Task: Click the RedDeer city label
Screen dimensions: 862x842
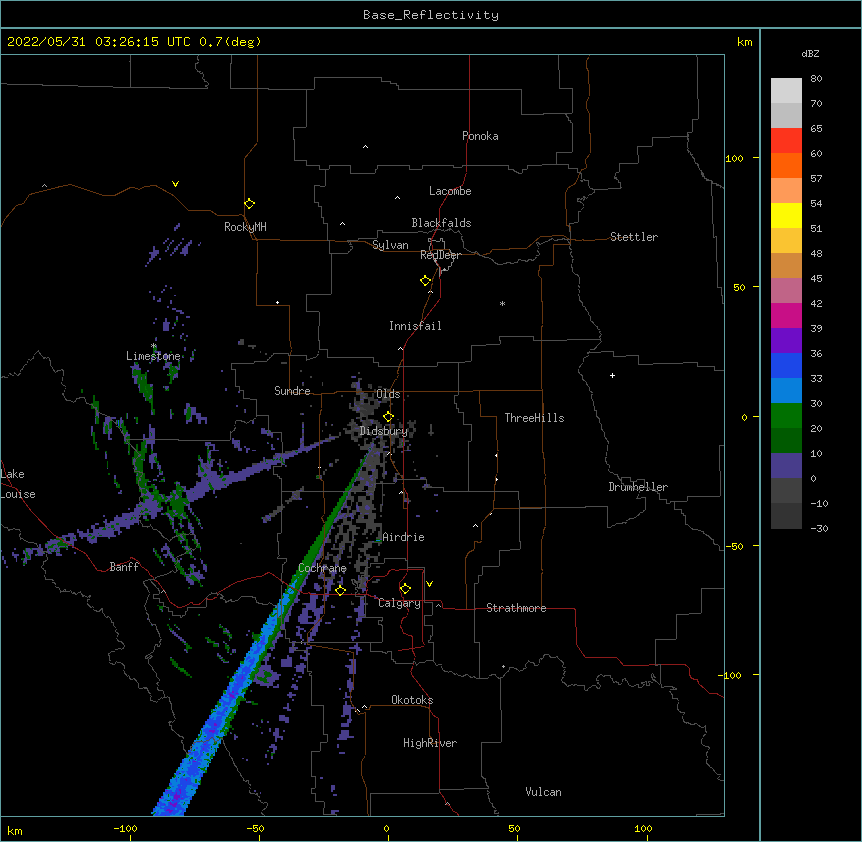Action: [440, 255]
